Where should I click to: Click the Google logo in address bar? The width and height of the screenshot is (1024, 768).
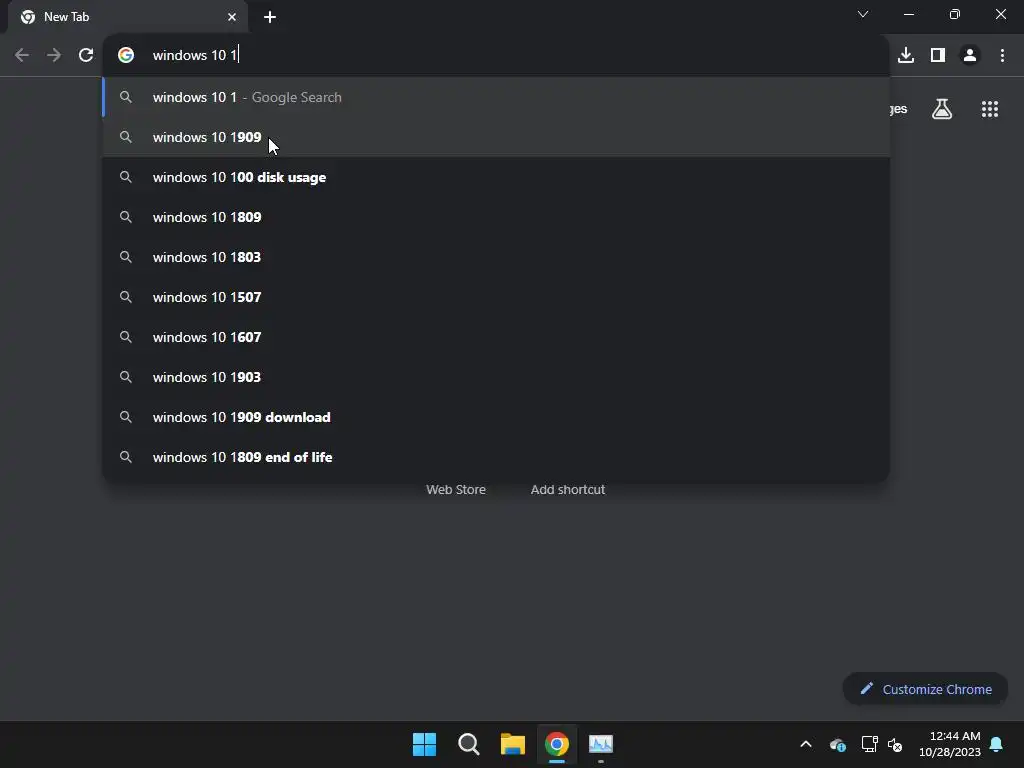coord(126,56)
